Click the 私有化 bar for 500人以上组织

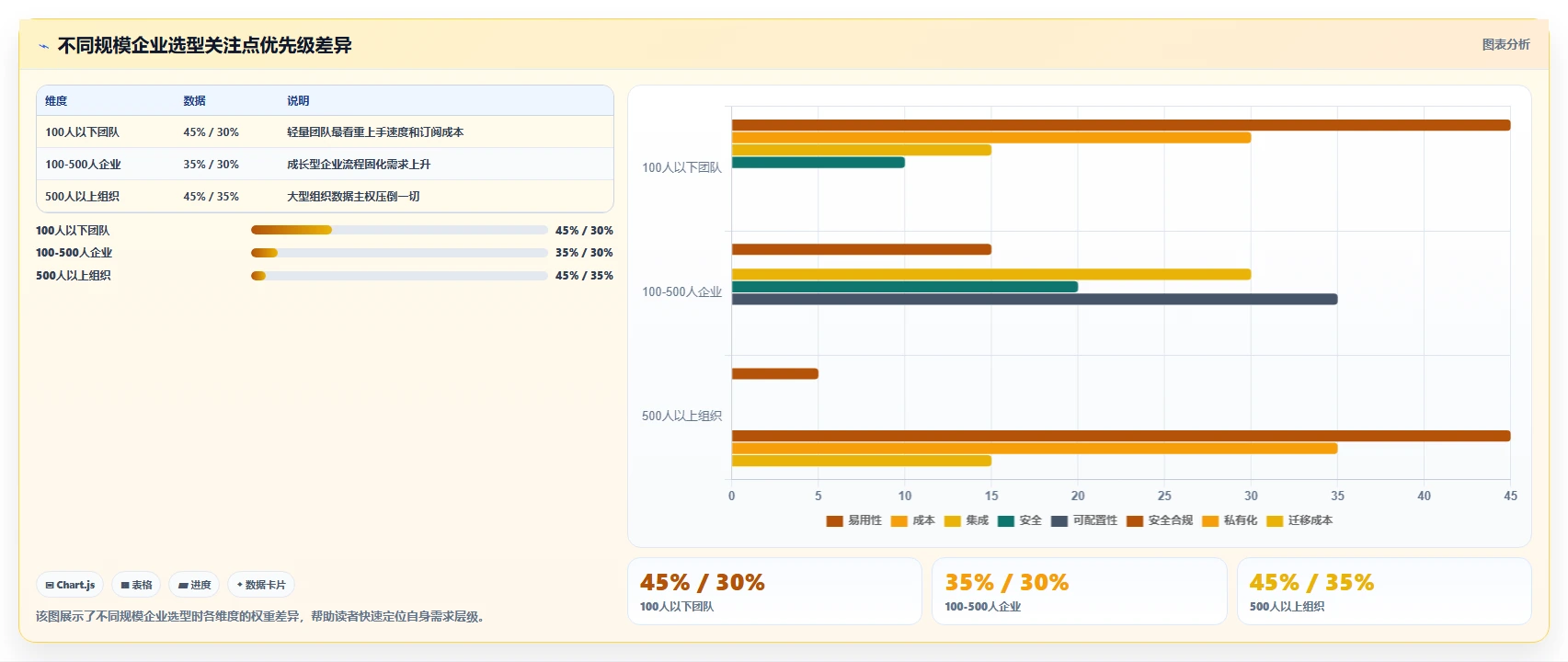tap(1035, 449)
